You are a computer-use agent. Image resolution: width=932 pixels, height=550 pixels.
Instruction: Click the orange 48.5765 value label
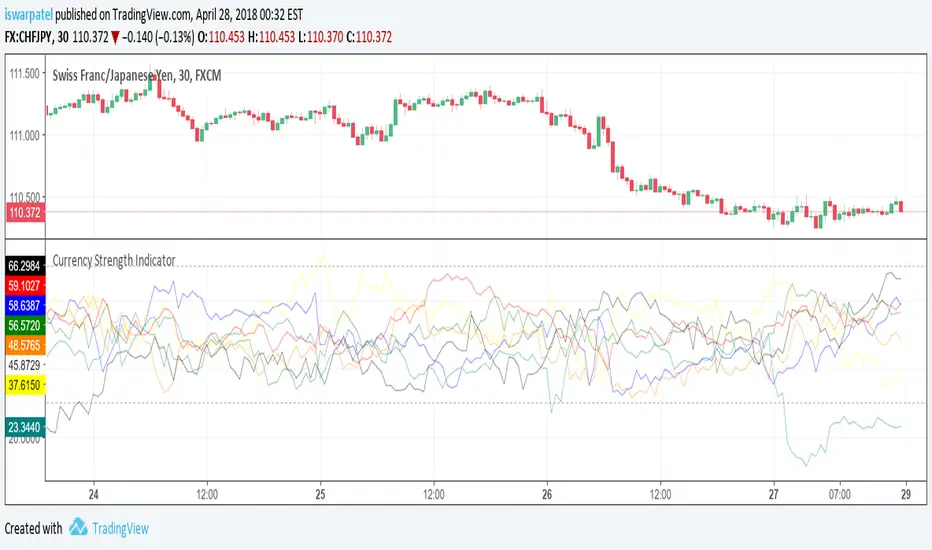(x=23, y=344)
